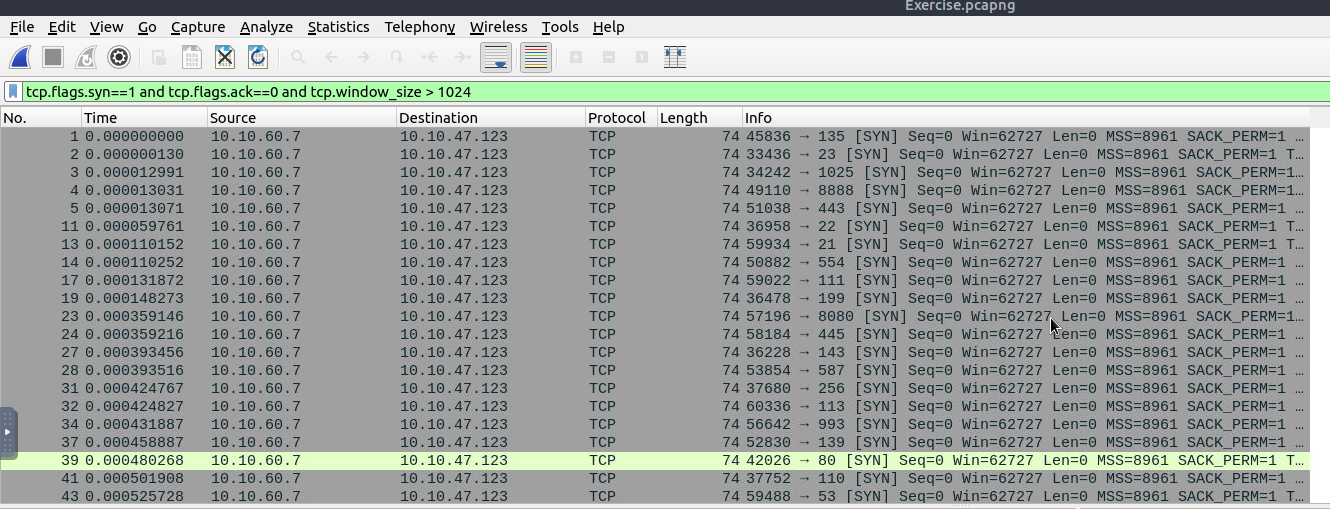Open capture options gear icon
Image resolution: width=1330 pixels, height=509 pixels.
click(119, 58)
